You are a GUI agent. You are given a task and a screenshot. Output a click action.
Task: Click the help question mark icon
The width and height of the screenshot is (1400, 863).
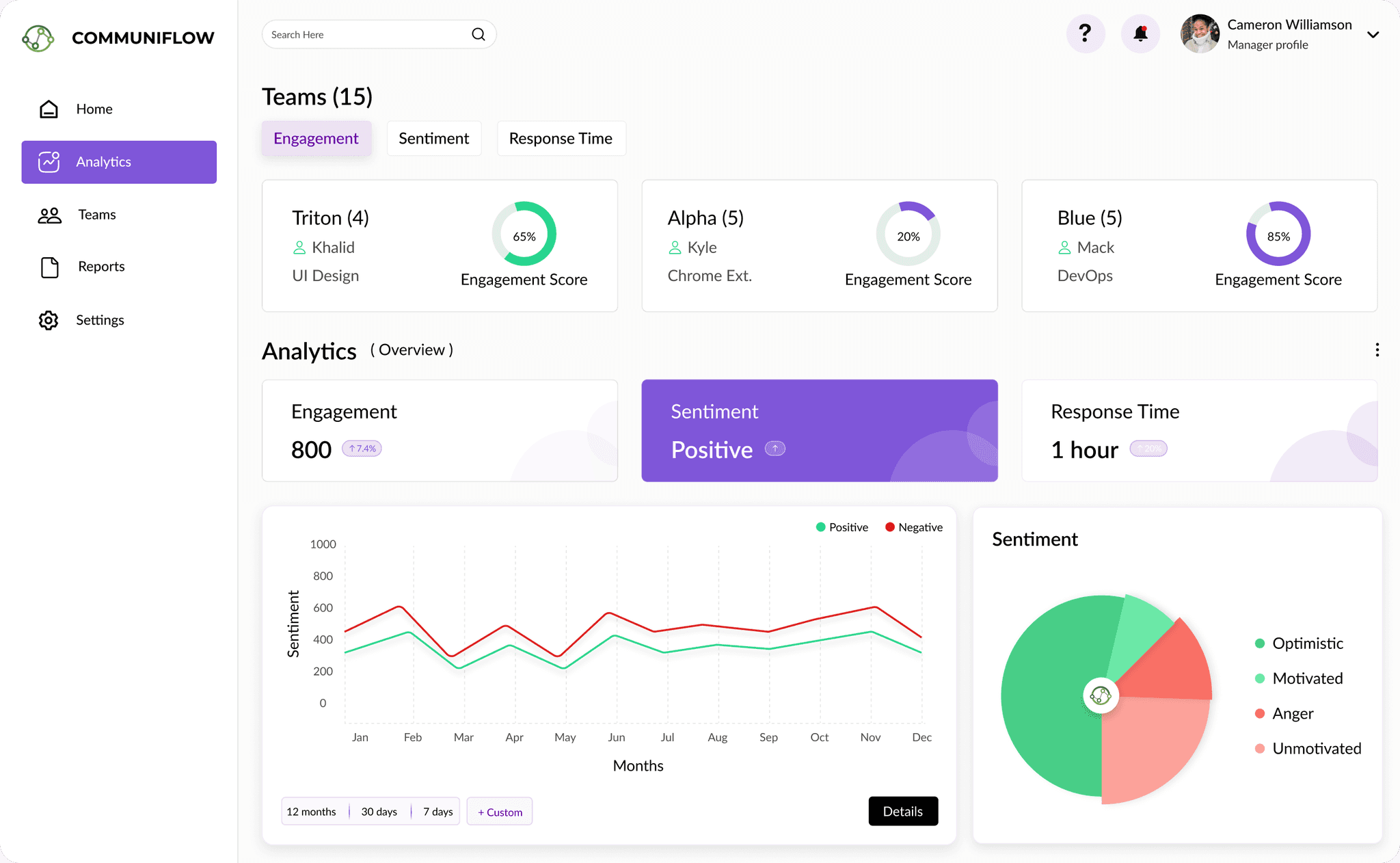coord(1086,34)
